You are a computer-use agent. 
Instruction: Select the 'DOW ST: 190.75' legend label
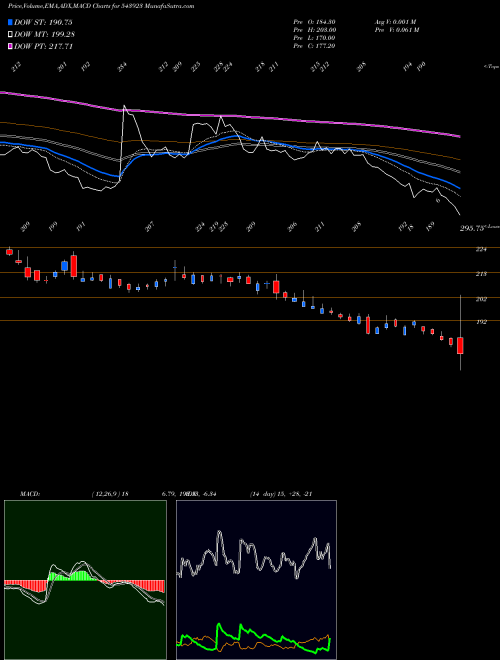pyautogui.click(x=43, y=23)
